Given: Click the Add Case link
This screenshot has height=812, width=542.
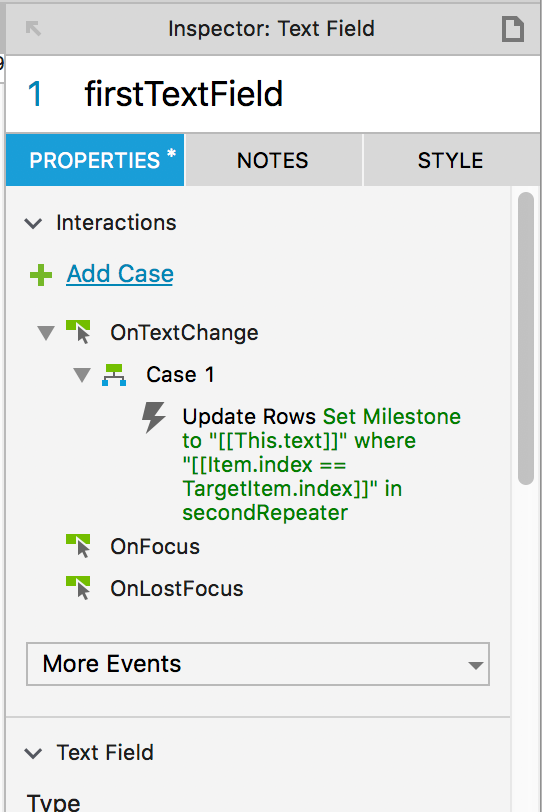Looking at the screenshot, I should click(x=120, y=274).
